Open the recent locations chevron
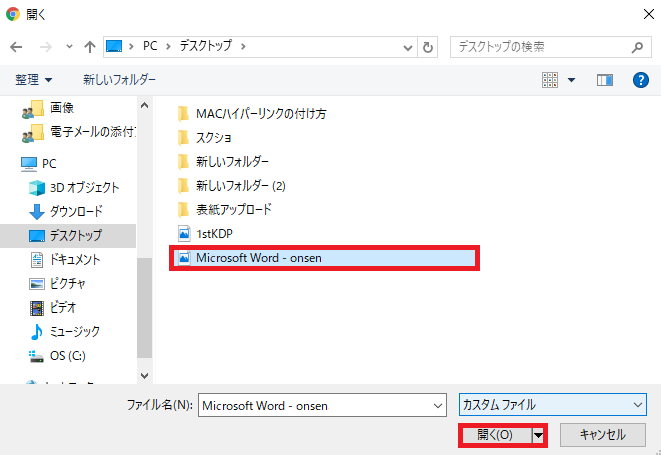This screenshot has width=661, height=455. 69,47
